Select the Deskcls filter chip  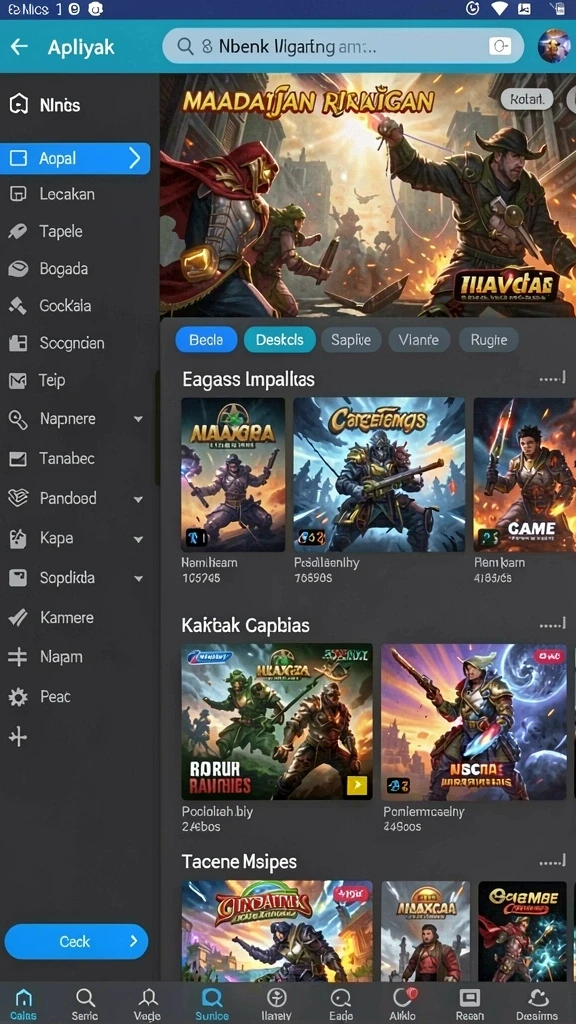pyautogui.click(x=280, y=340)
